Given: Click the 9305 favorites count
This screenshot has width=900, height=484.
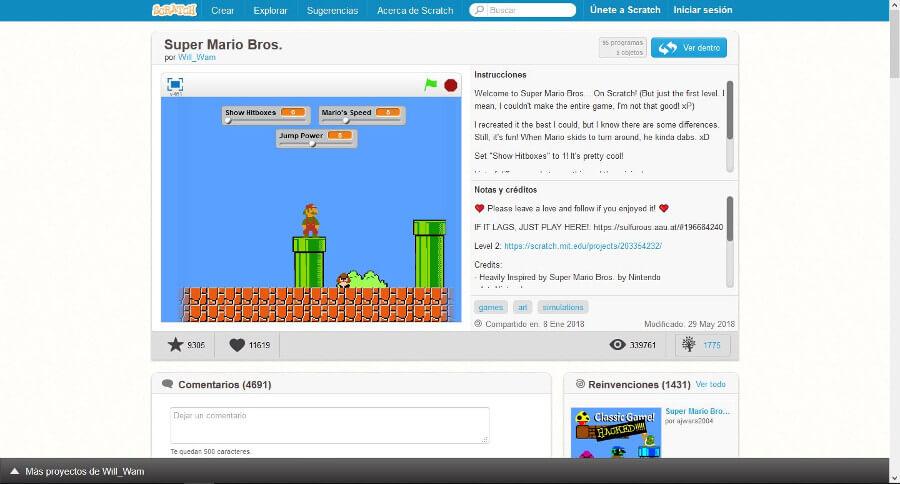Looking at the screenshot, I should click(196, 345).
